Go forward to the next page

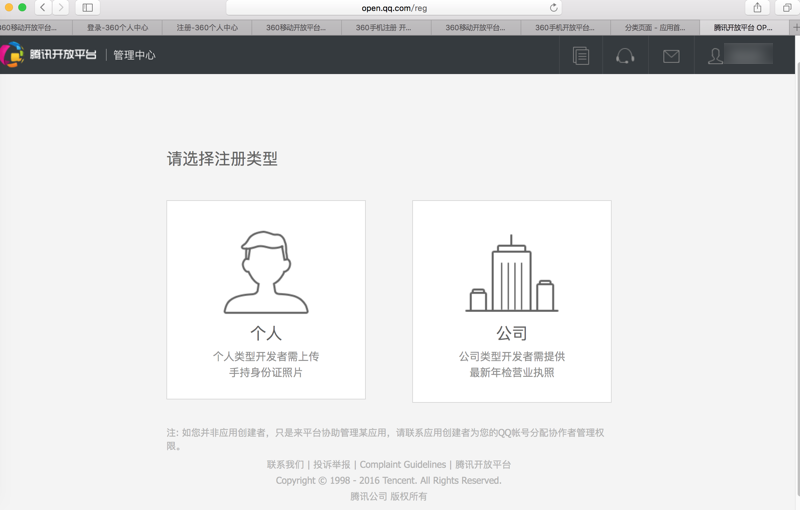click(61, 7)
